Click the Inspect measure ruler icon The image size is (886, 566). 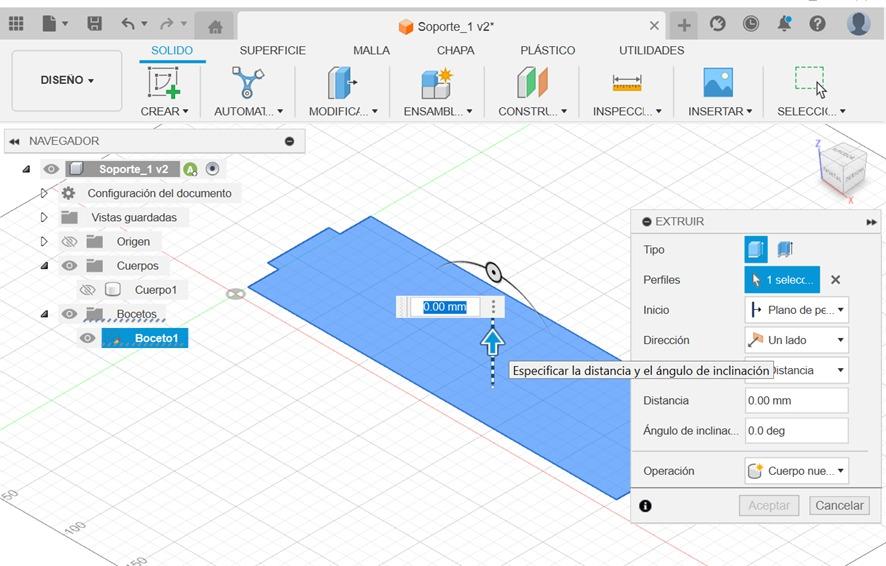627,84
